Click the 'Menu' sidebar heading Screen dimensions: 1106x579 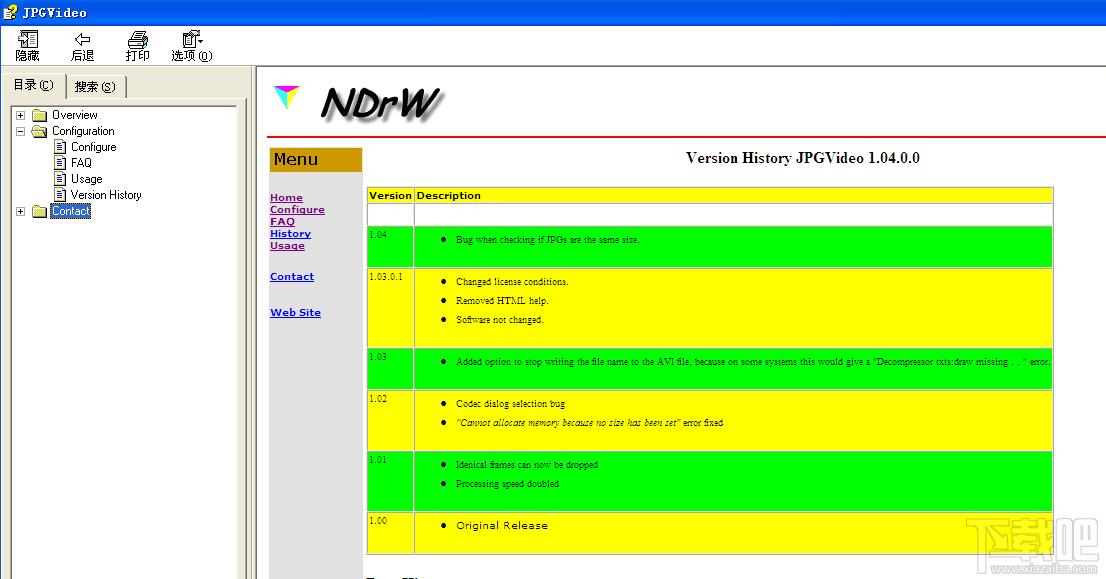pyautogui.click(x=315, y=159)
